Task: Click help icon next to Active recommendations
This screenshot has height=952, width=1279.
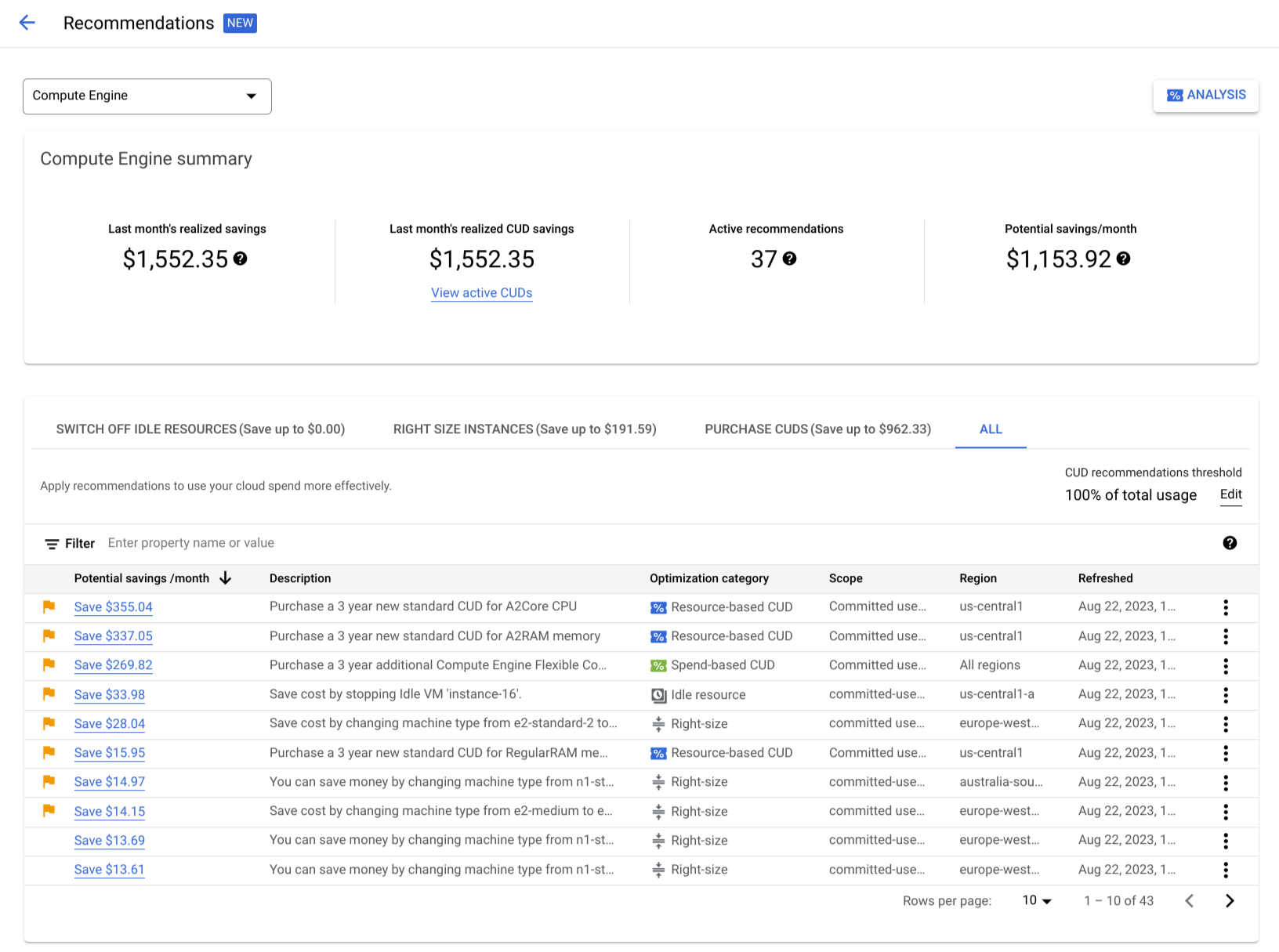Action: 789,259
